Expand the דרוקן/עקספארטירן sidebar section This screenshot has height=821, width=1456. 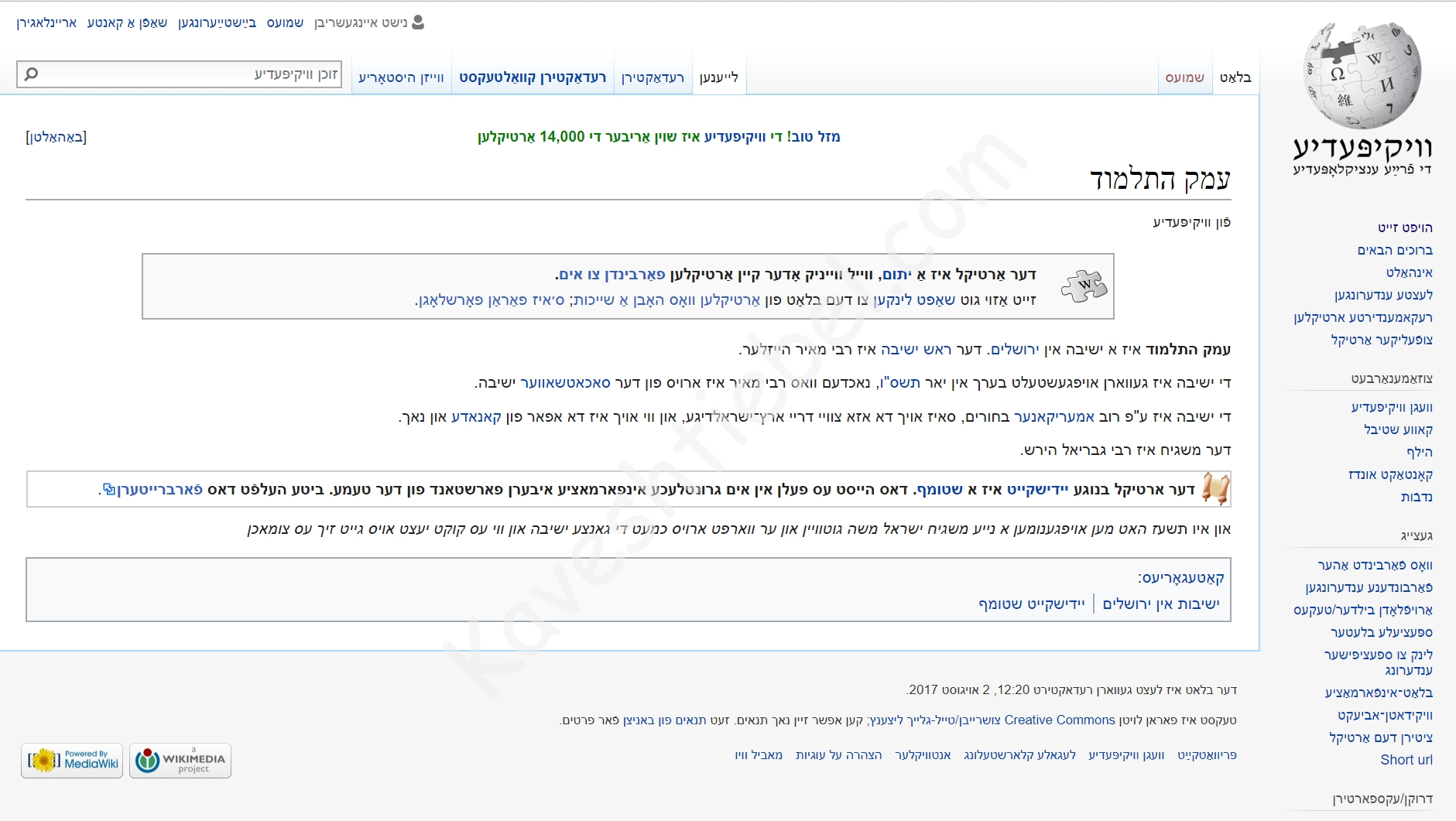1382,799
